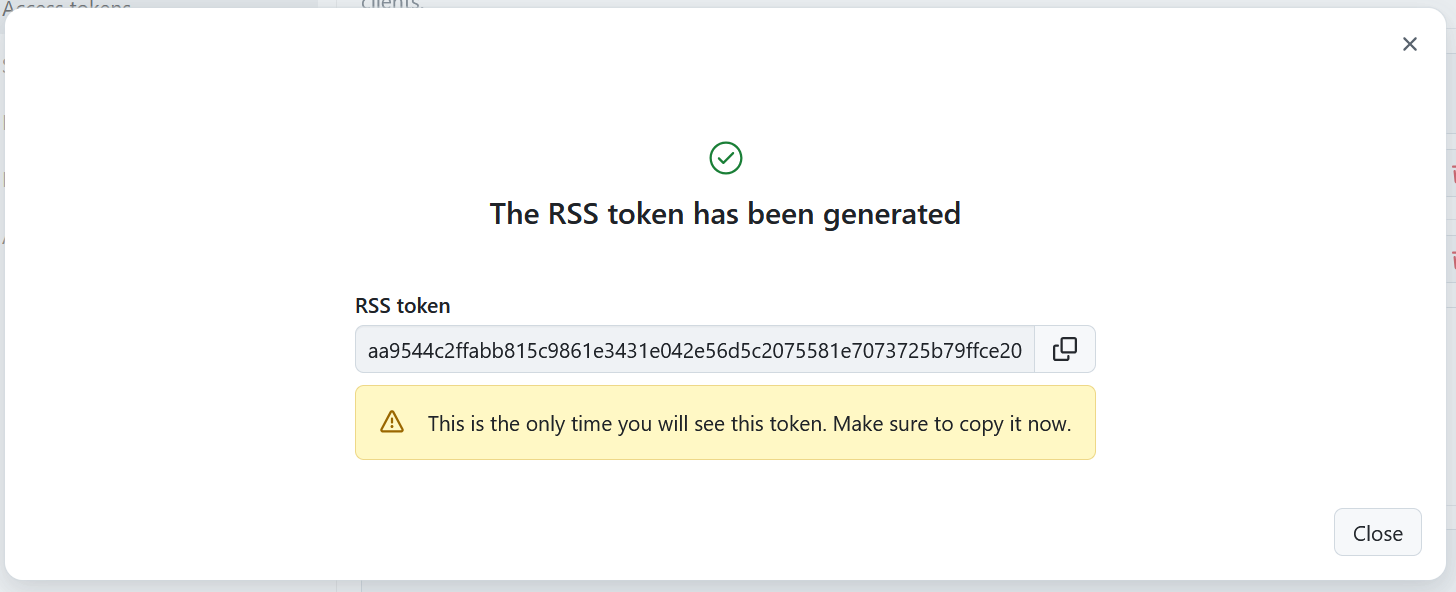Click the dialog title text
This screenshot has width=1456, height=592.
[x=724, y=213]
